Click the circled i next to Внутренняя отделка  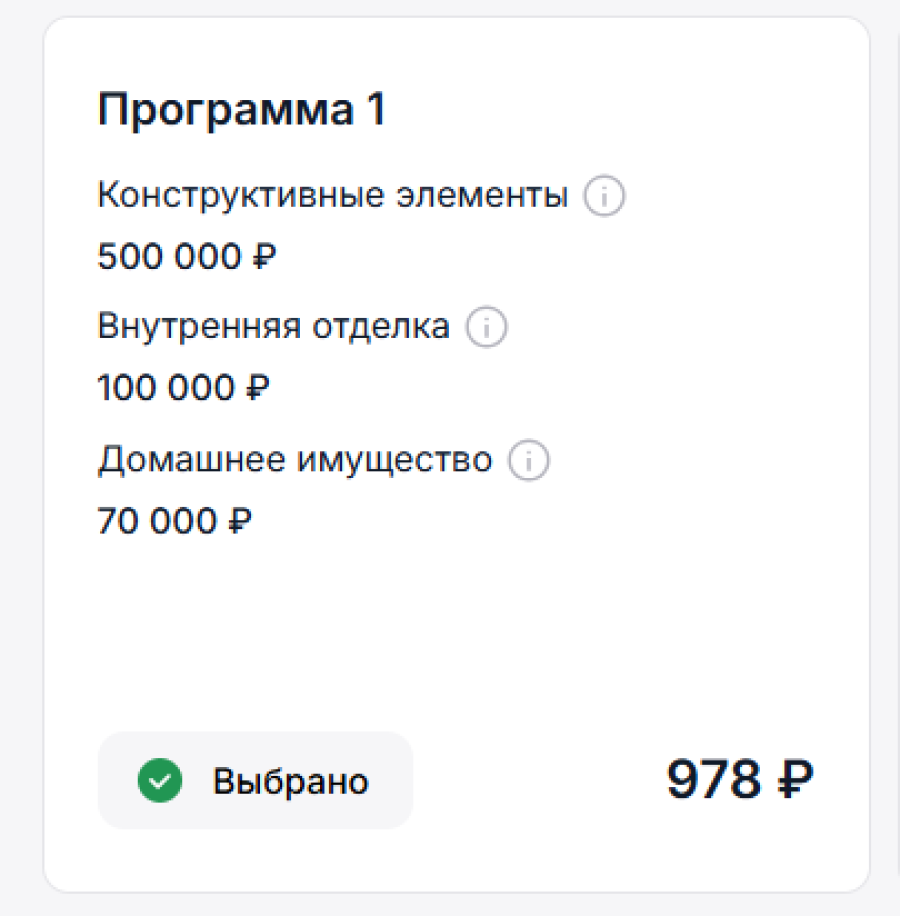(485, 326)
